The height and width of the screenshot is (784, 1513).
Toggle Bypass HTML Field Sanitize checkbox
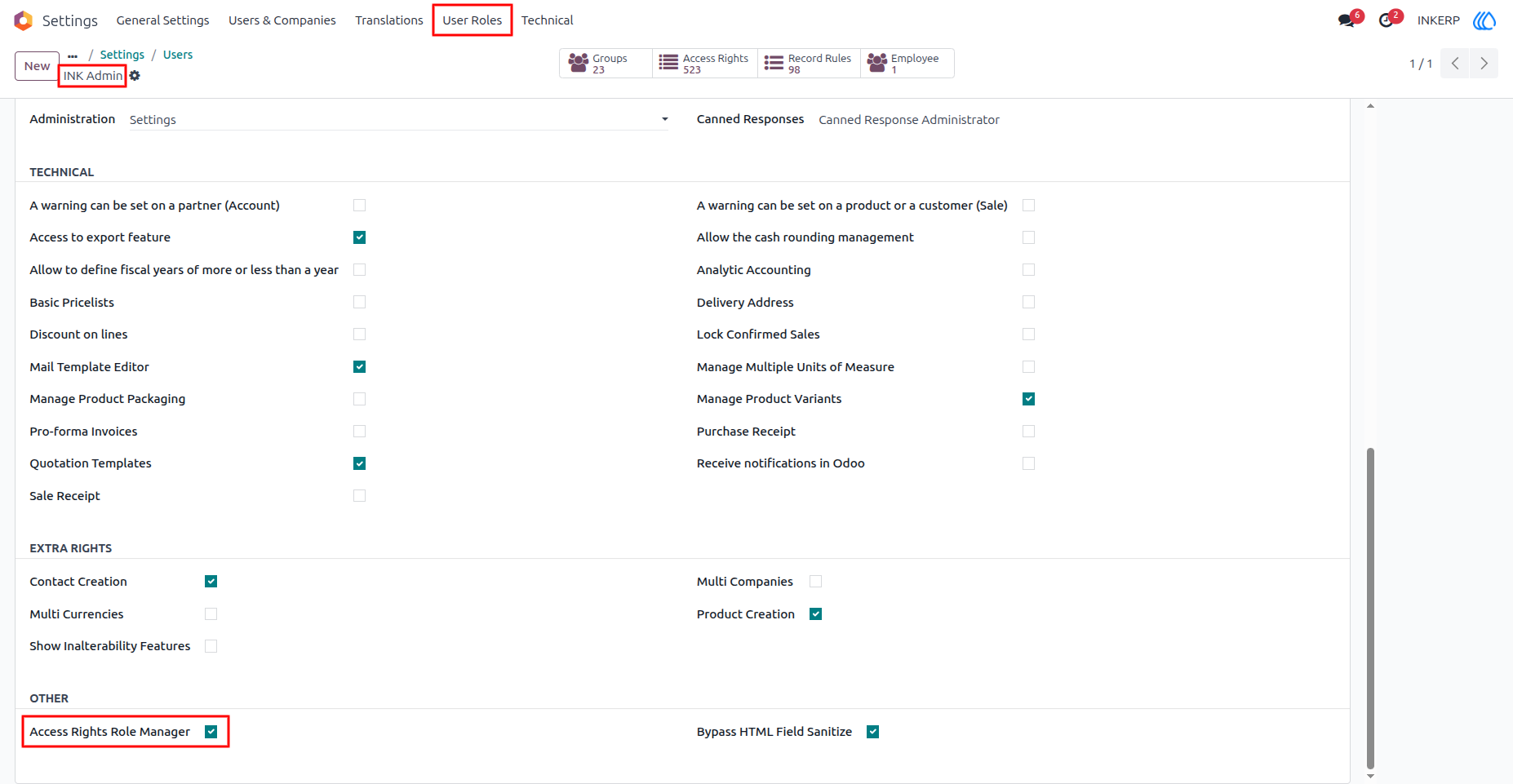tap(872, 732)
